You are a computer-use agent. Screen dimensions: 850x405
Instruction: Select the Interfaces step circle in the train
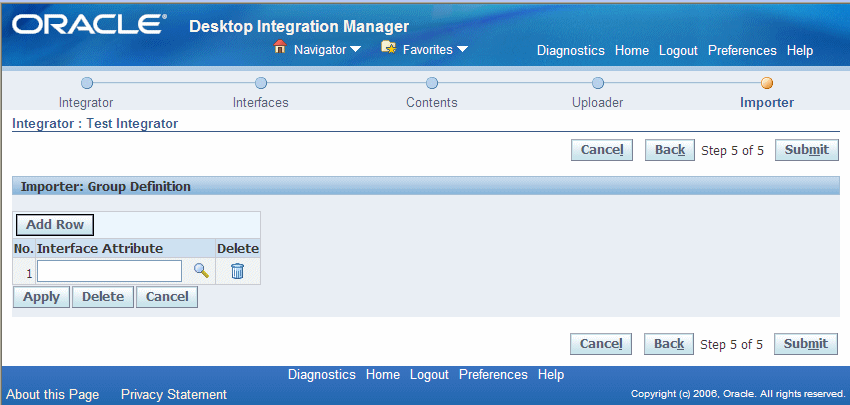coord(261,83)
